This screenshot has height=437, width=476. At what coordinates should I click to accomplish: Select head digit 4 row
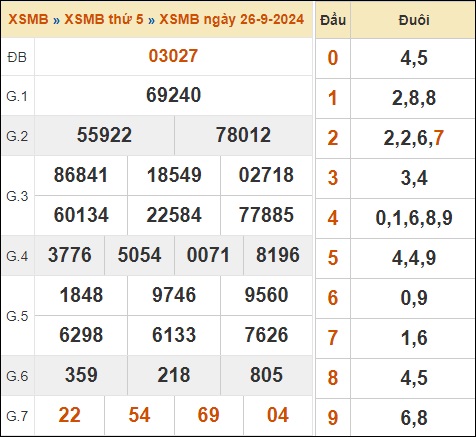coord(396,218)
